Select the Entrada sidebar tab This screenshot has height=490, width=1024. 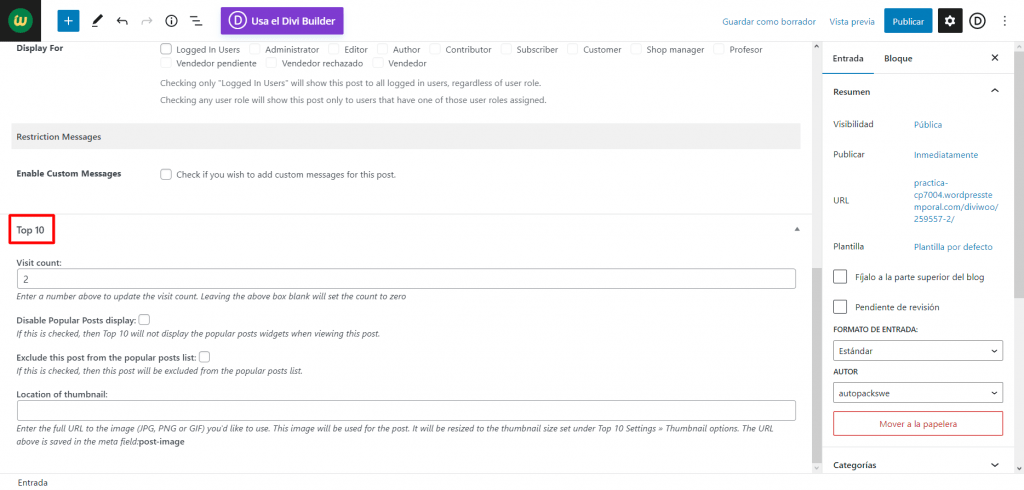coord(848,58)
